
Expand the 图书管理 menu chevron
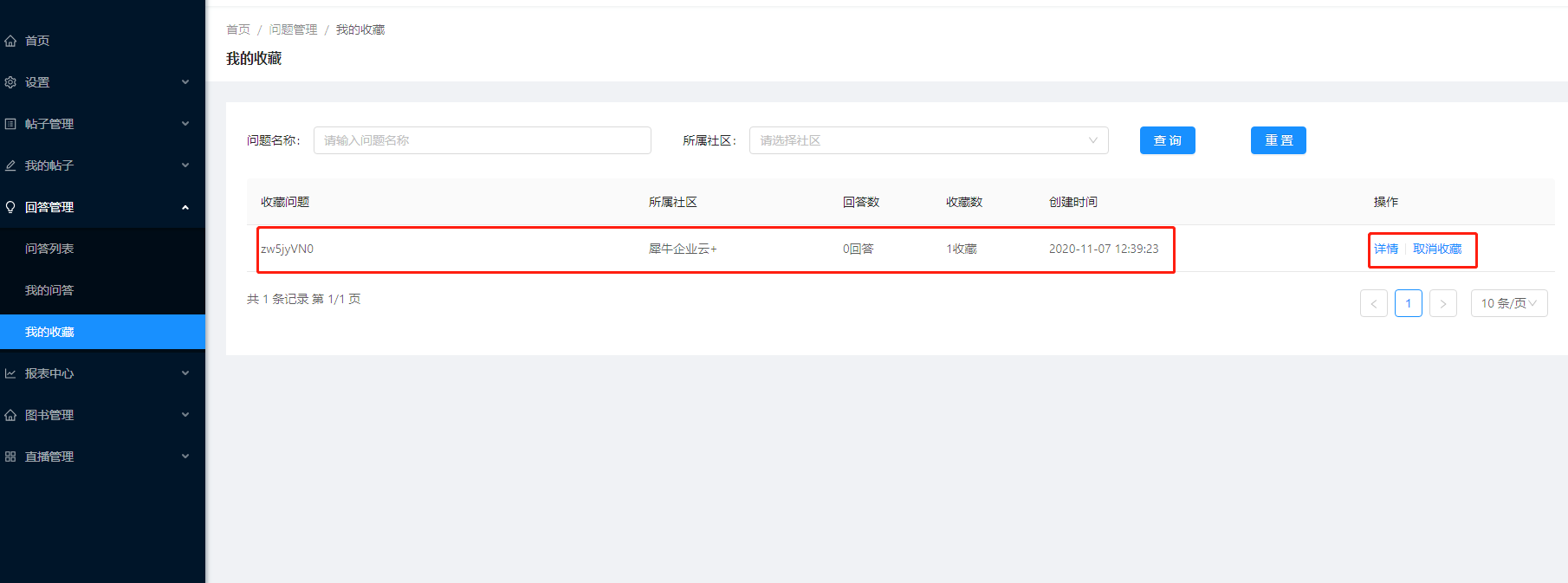185,415
